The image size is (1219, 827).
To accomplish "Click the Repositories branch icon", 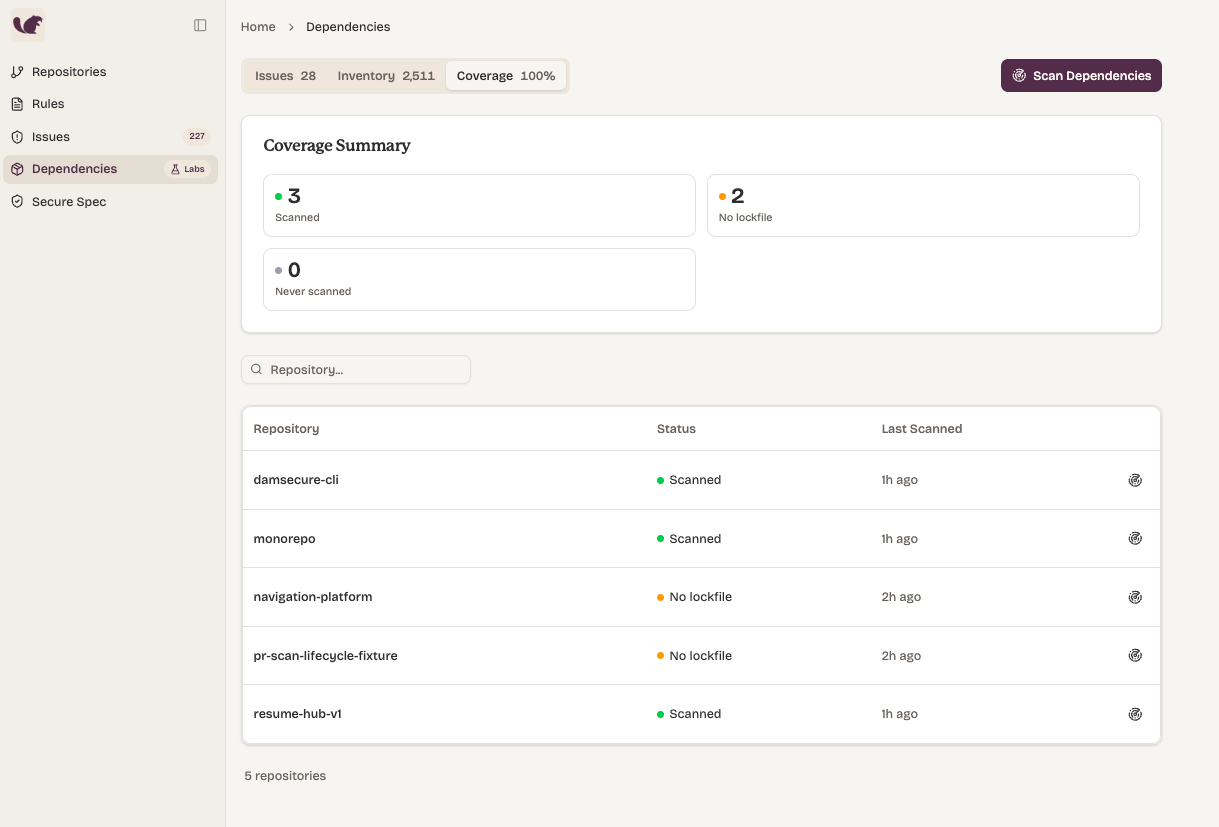I will [17, 72].
